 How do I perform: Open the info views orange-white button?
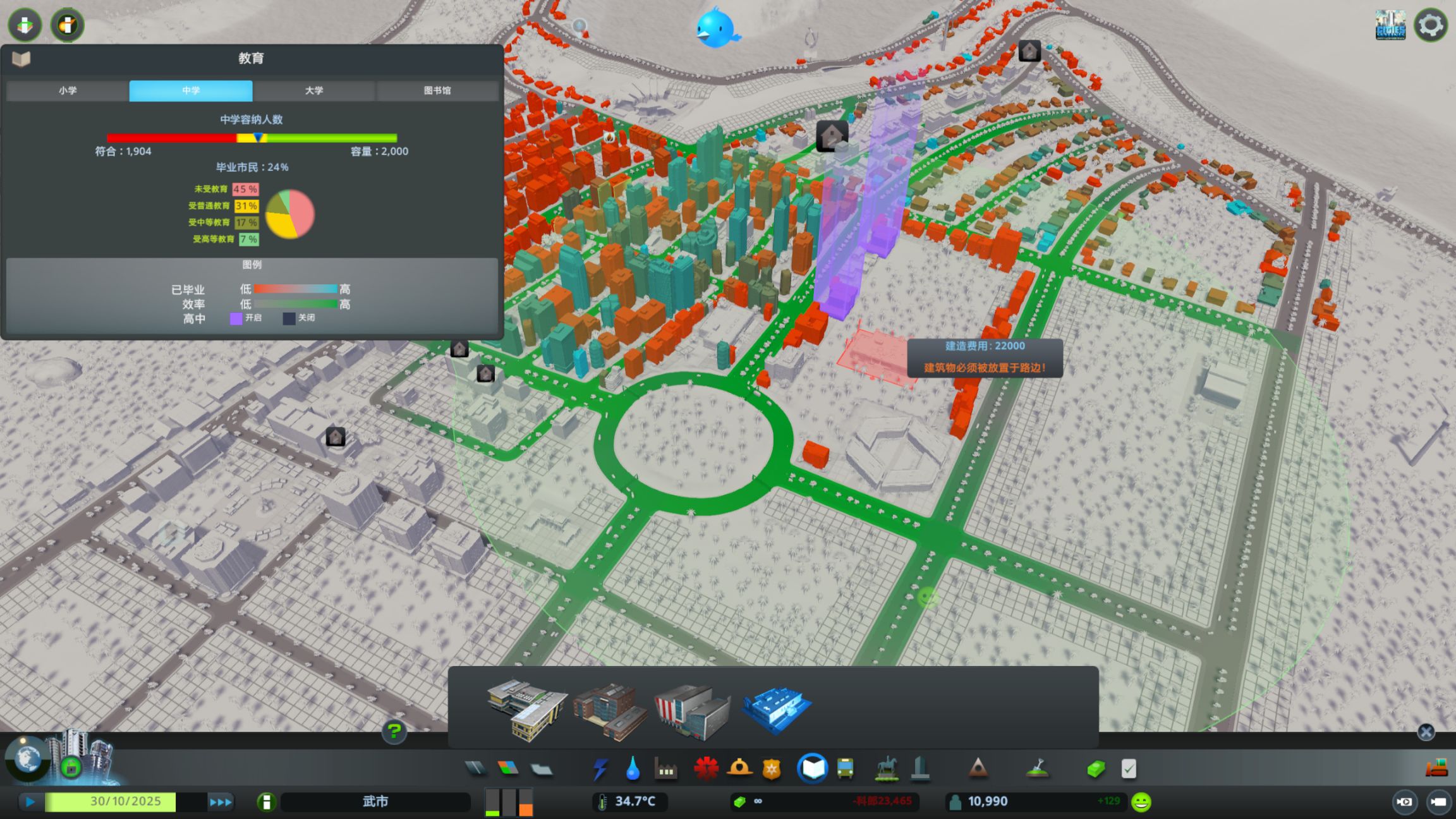67,25
